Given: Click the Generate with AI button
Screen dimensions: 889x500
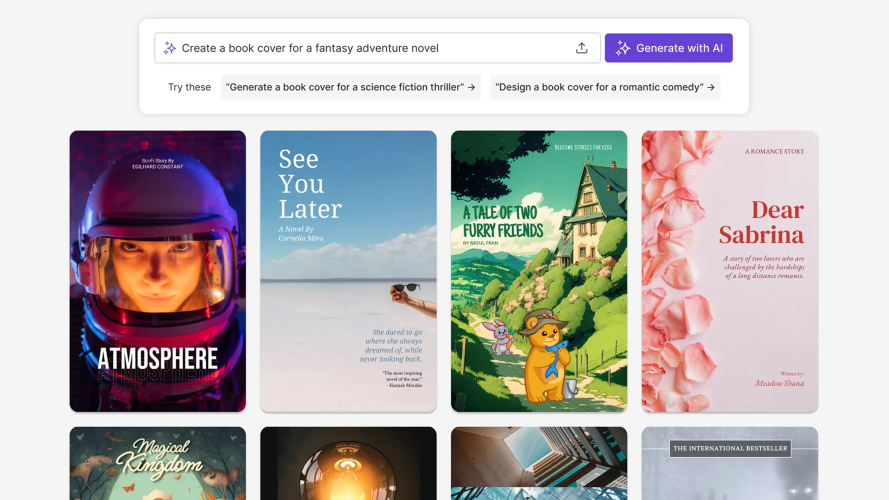Looking at the screenshot, I should [x=668, y=48].
